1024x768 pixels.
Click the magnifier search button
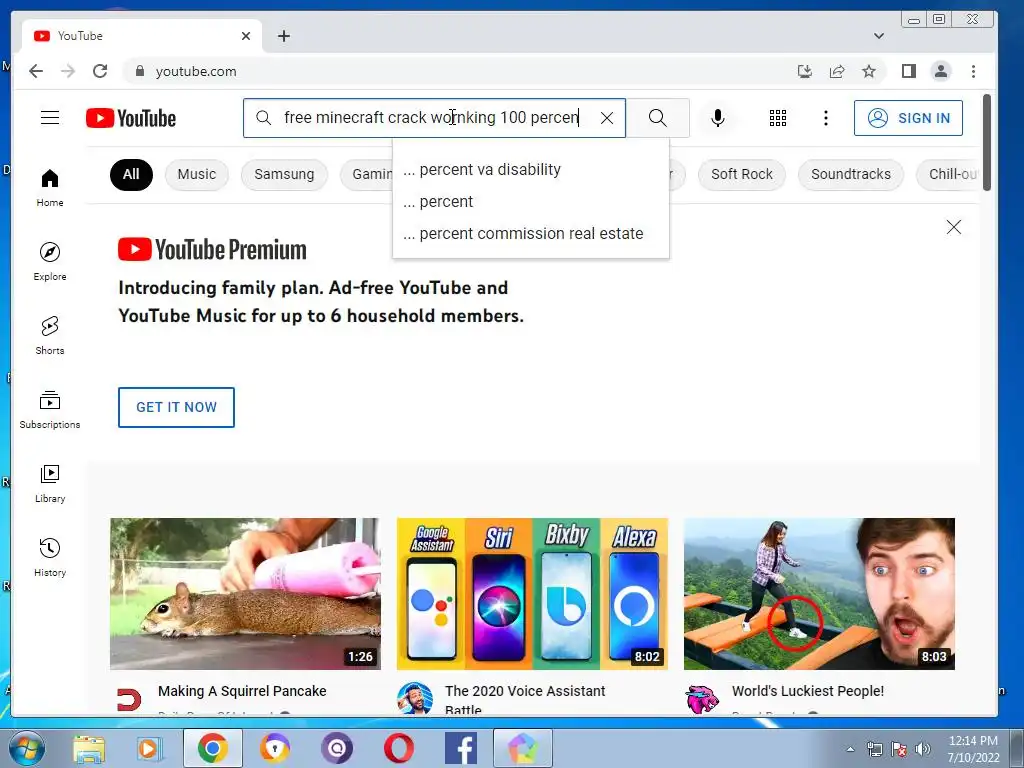click(658, 118)
